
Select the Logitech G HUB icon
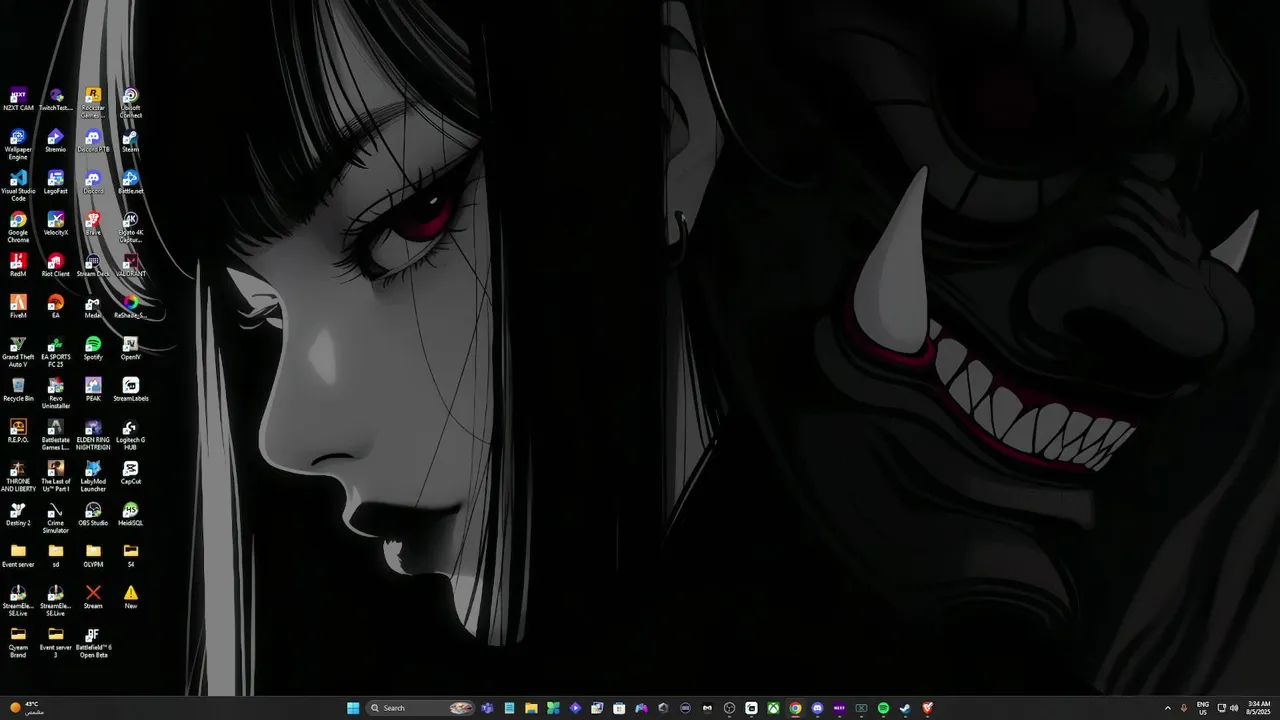pyautogui.click(x=130, y=435)
